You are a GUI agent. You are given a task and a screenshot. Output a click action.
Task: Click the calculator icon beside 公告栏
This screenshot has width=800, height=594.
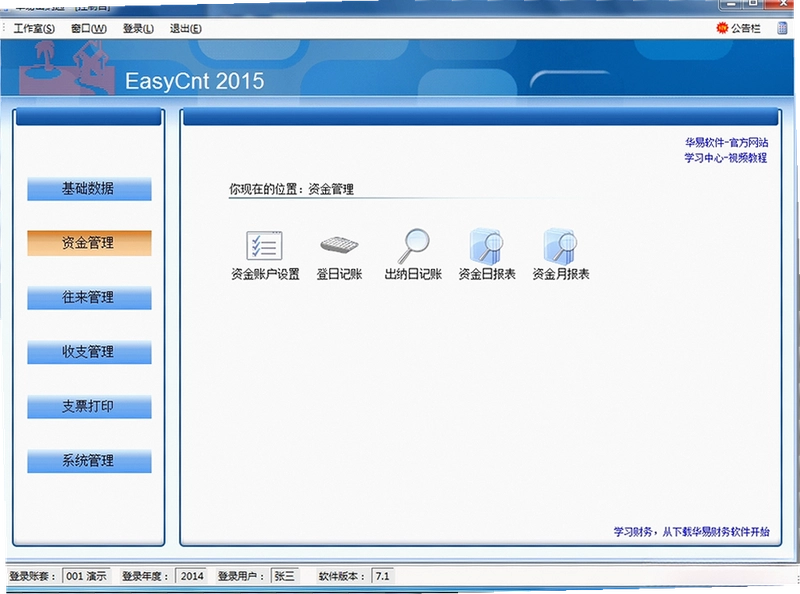[782, 28]
